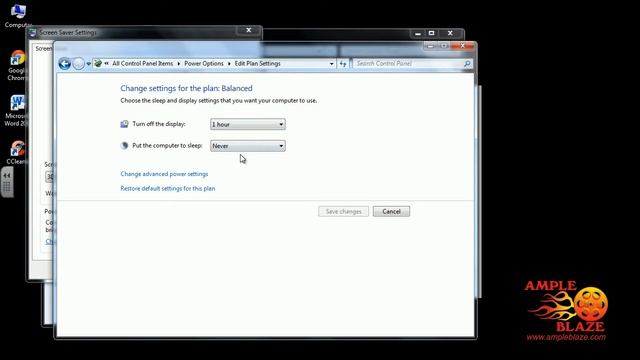The height and width of the screenshot is (360, 640).
Task: Click the breadcrumb overflow chevron in address bar
Action: pos(107,64)
